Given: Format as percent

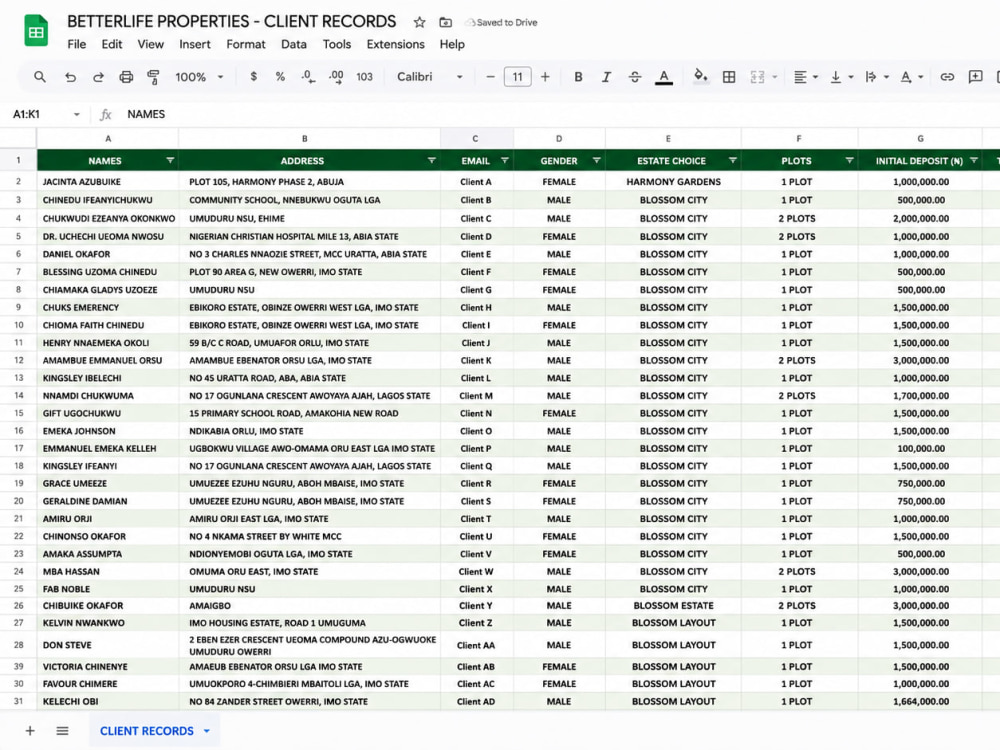Looking at the screenshot, I should [280, 77].
